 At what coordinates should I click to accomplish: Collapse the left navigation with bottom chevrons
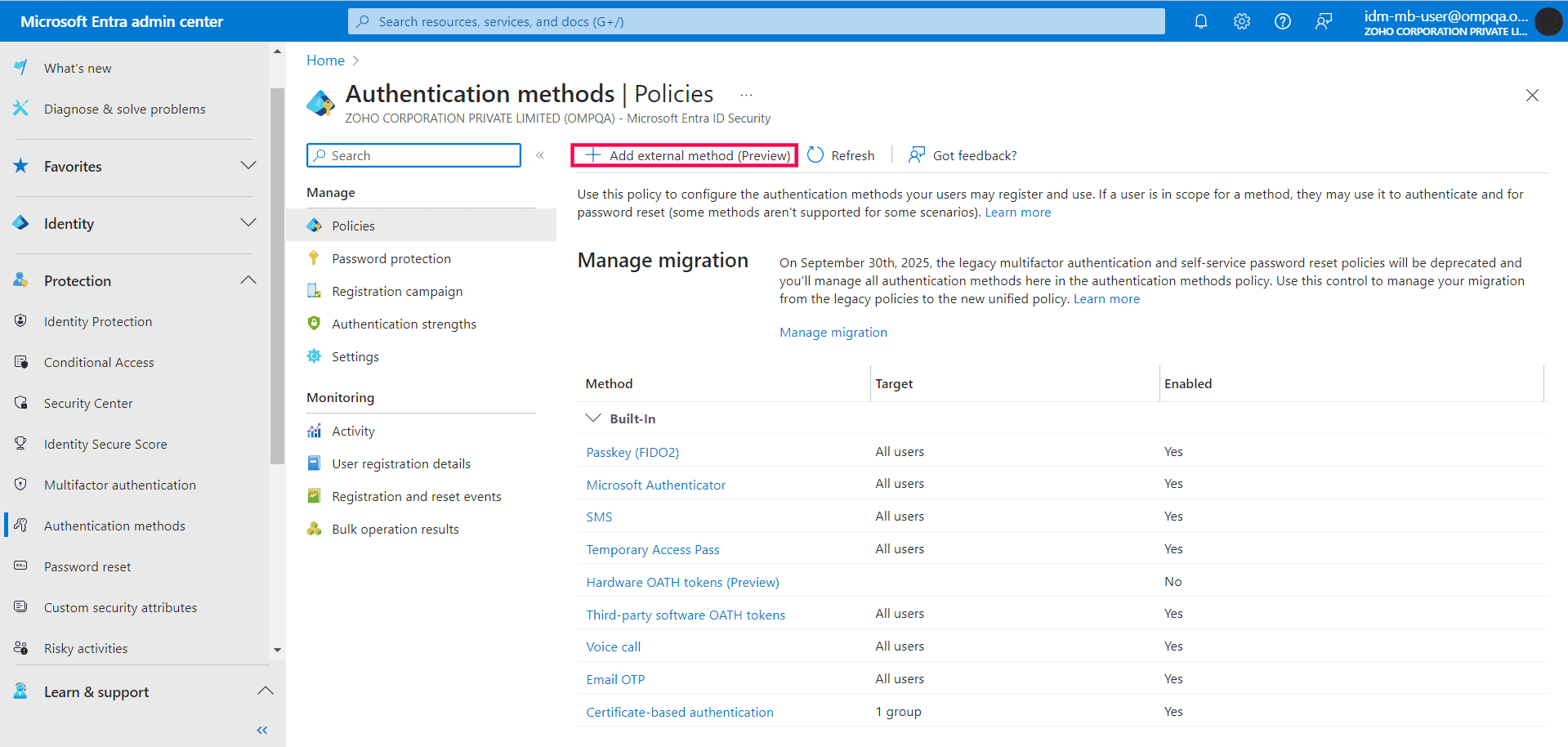(x=262, y=730)
